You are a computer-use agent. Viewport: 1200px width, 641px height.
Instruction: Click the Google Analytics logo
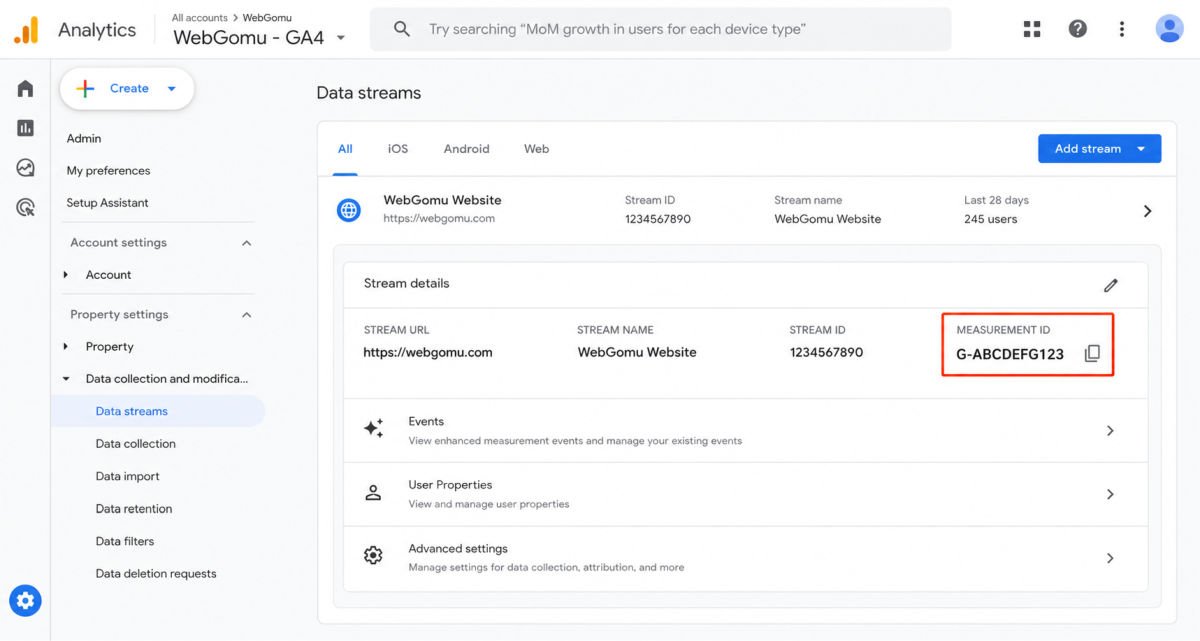pyautogui.click(x=26, y=30)
